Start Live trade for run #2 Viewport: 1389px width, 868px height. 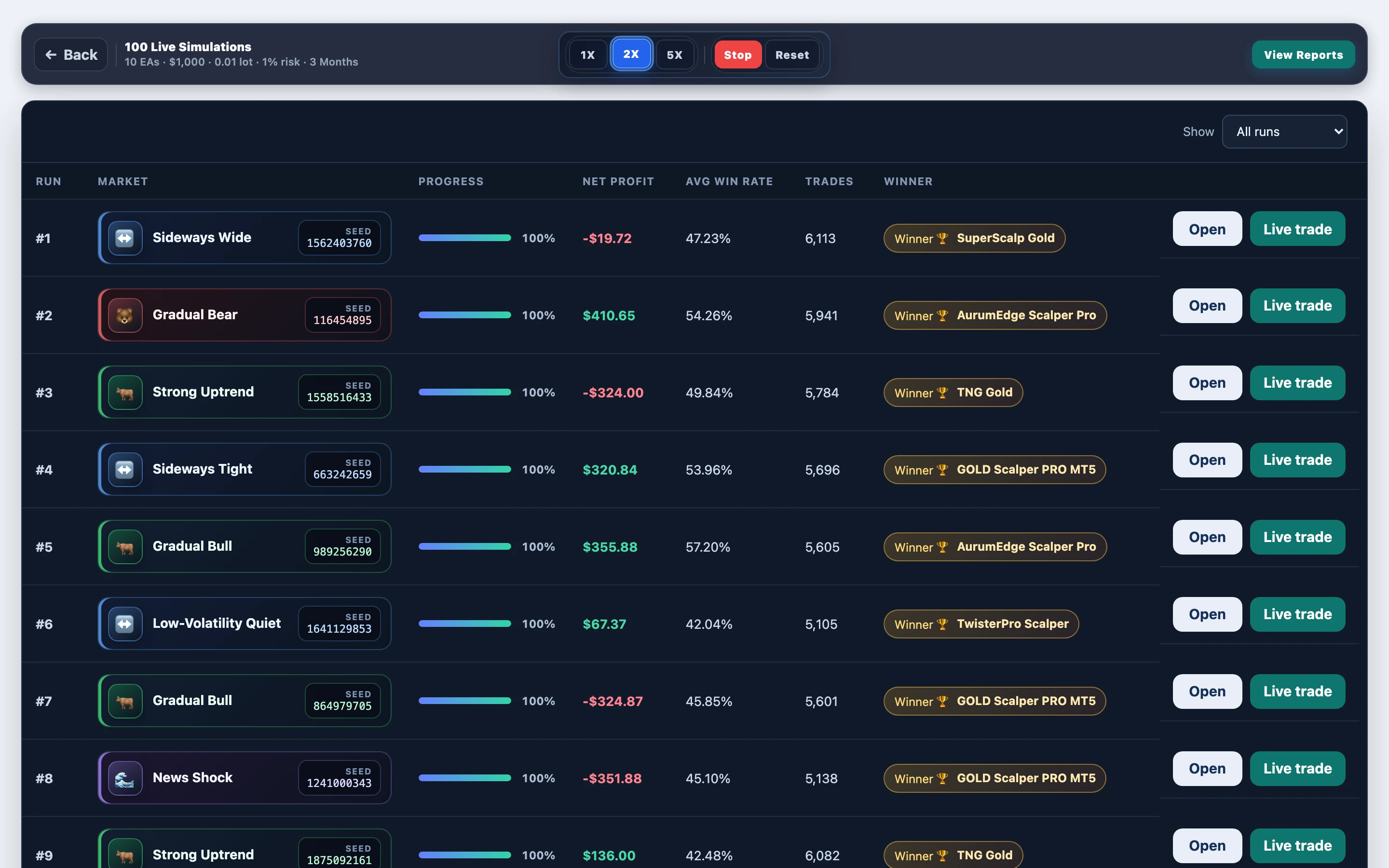tap(1297, 305)
